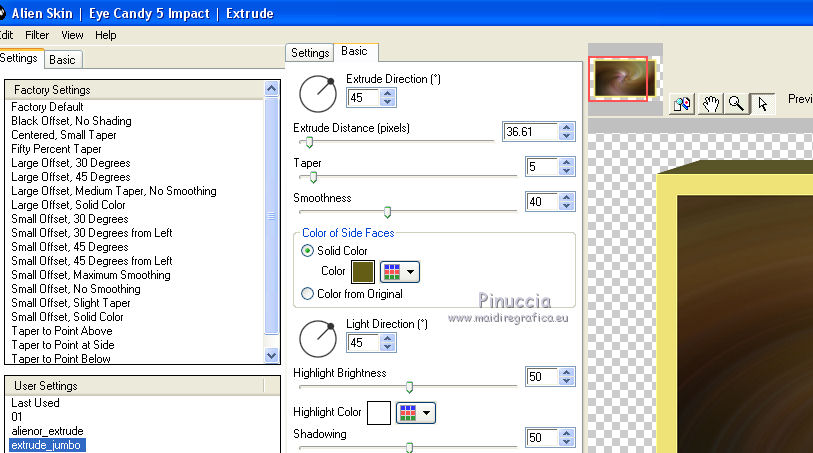This screenshot has width=813, height=453.
Task: Click the Highlight Brightness slider handle
Action: click(409, 387)
